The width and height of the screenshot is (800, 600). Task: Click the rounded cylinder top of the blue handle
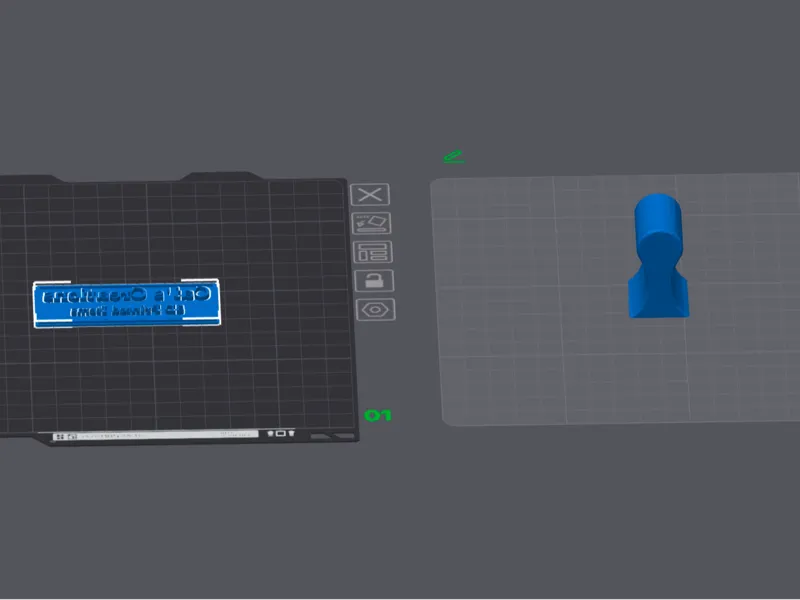click(658, 217)
